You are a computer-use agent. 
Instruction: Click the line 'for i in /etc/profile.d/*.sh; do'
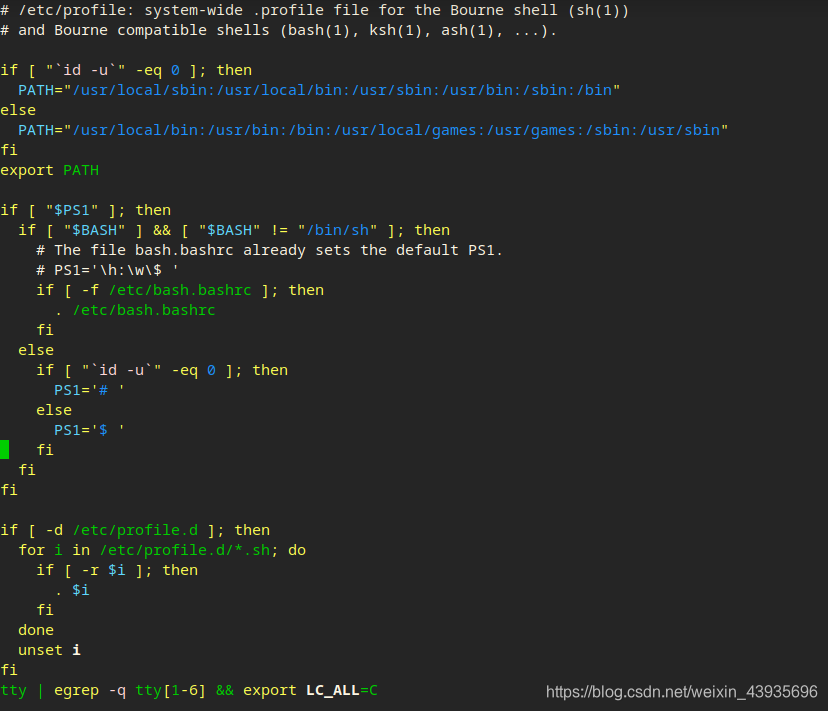point(162,550)
